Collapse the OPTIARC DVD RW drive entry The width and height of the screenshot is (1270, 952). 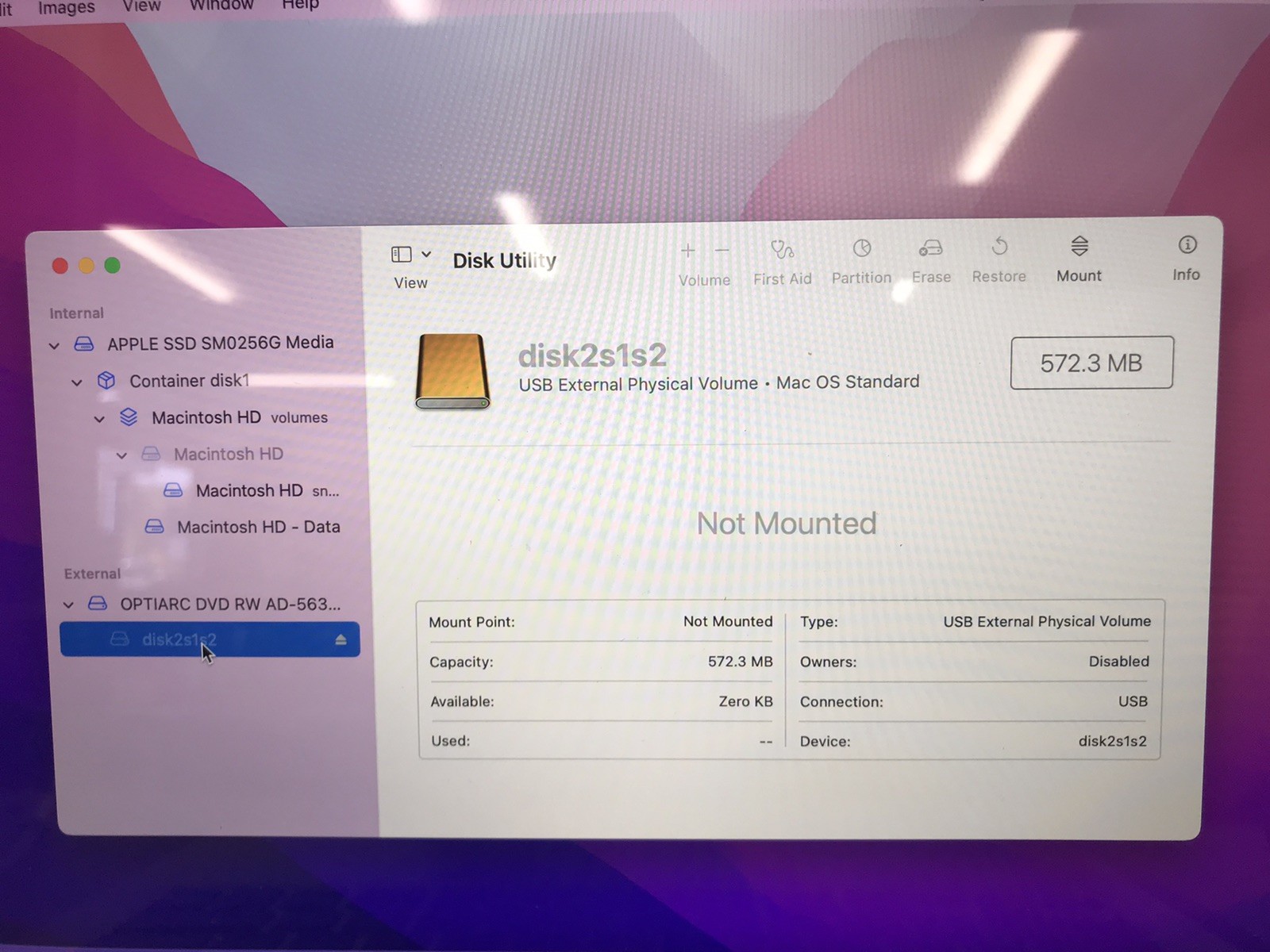coord(68,605)
